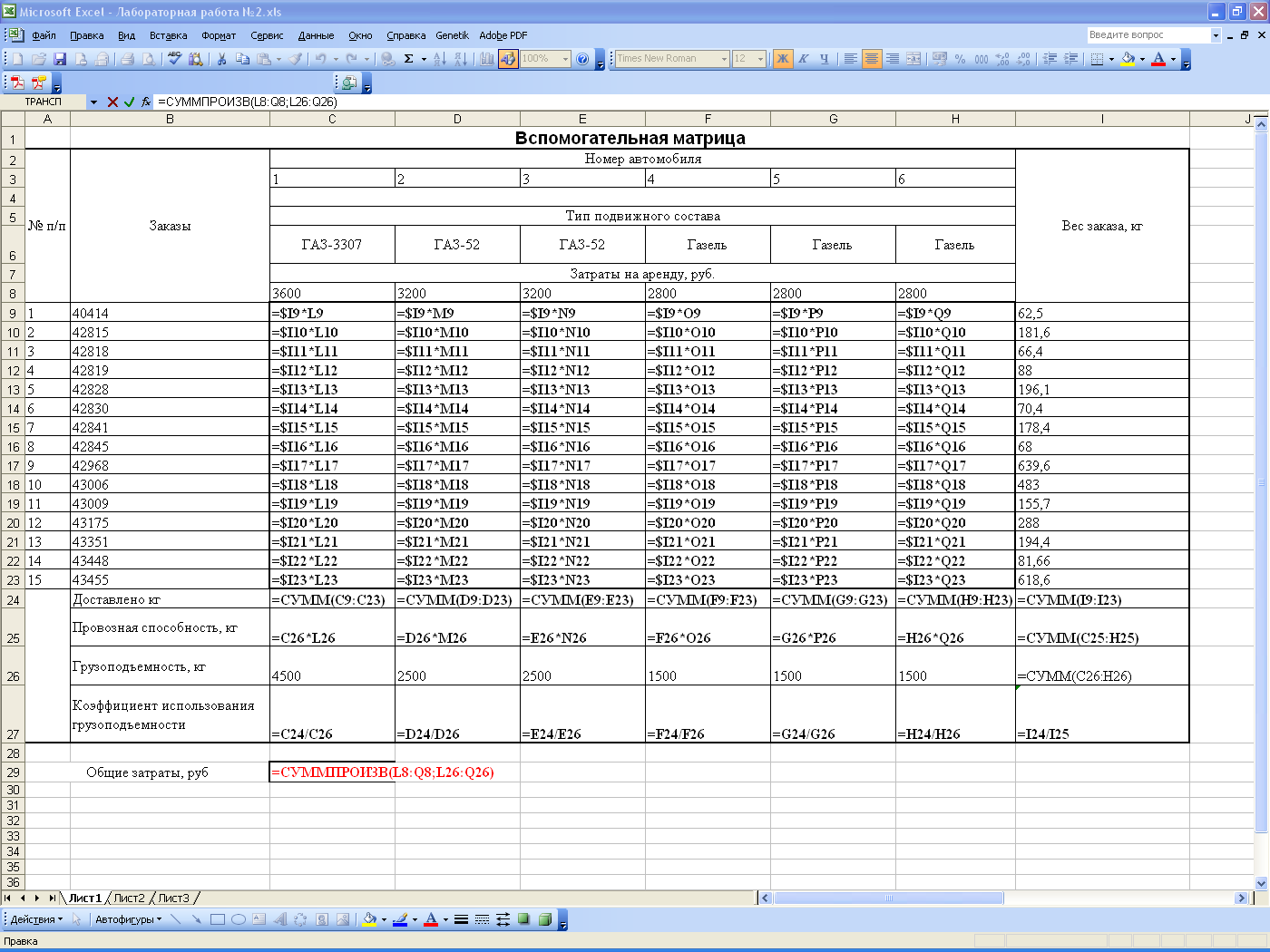Open Excel help question mark icon

(x=582, y=59)
